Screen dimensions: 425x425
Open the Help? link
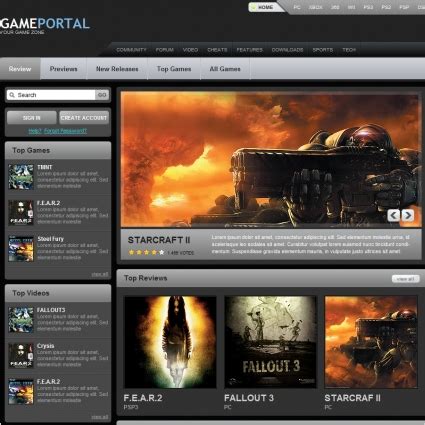pos(35,131)
